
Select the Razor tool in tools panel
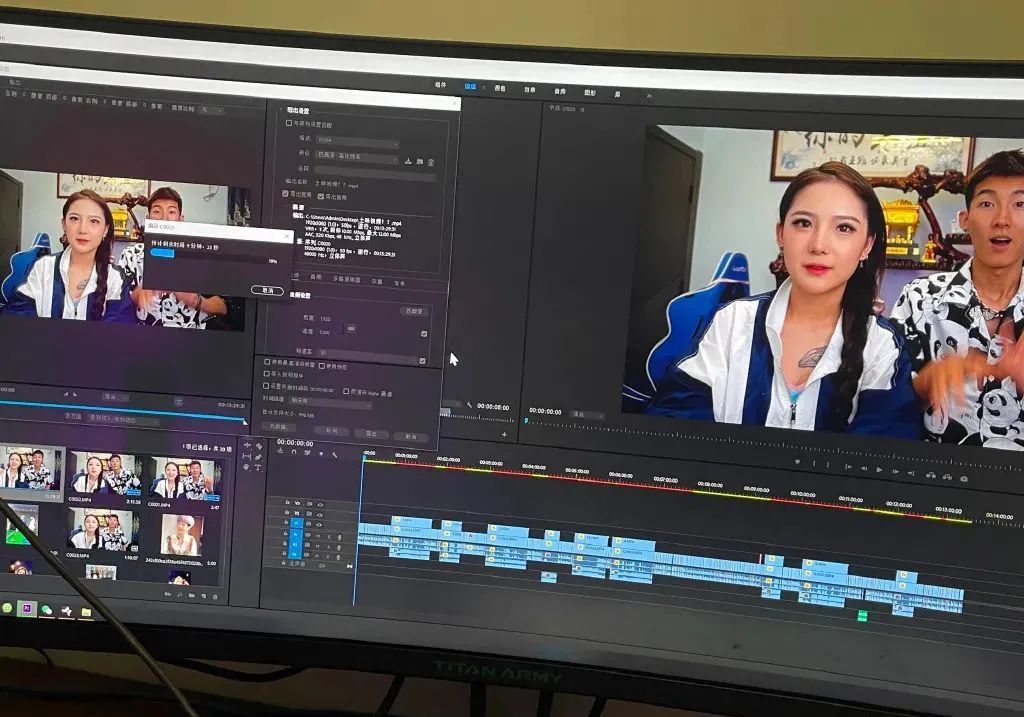tap(259, 447)
